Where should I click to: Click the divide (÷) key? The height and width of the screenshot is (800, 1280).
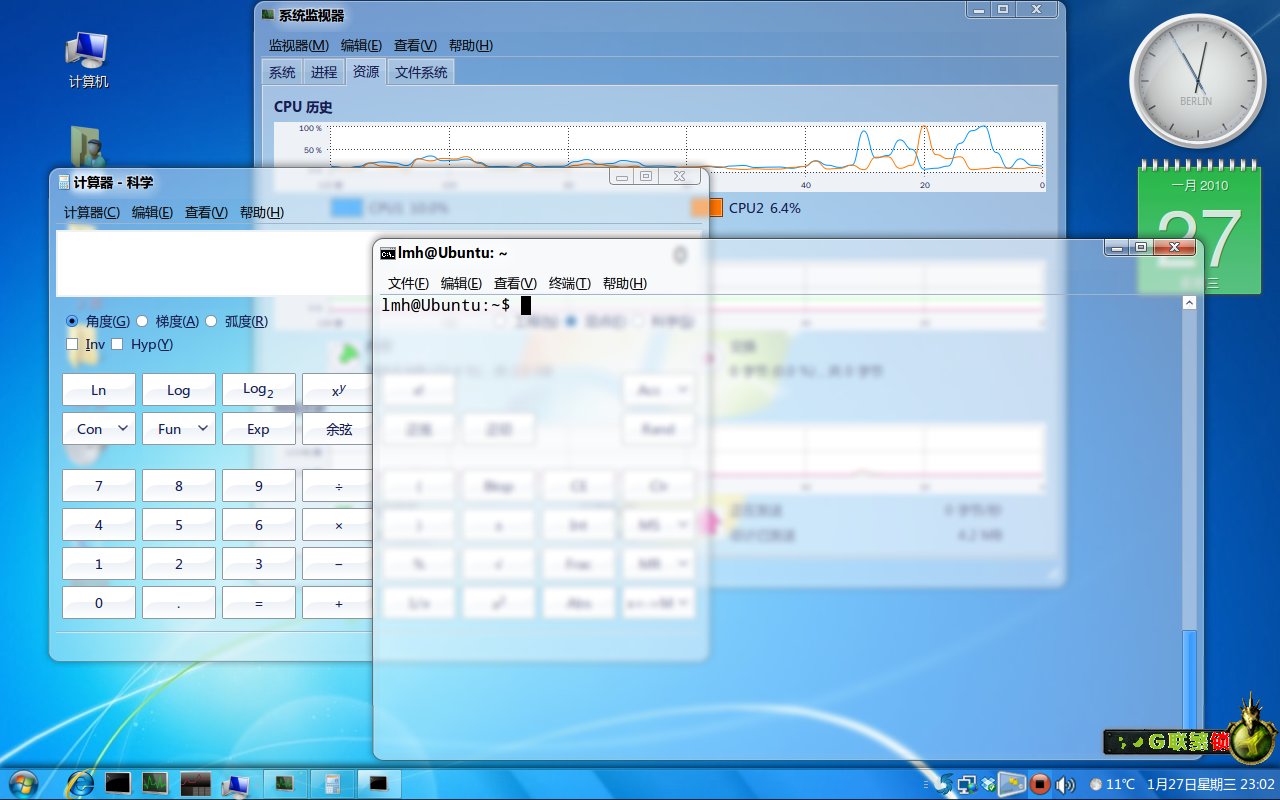(338, 486)
